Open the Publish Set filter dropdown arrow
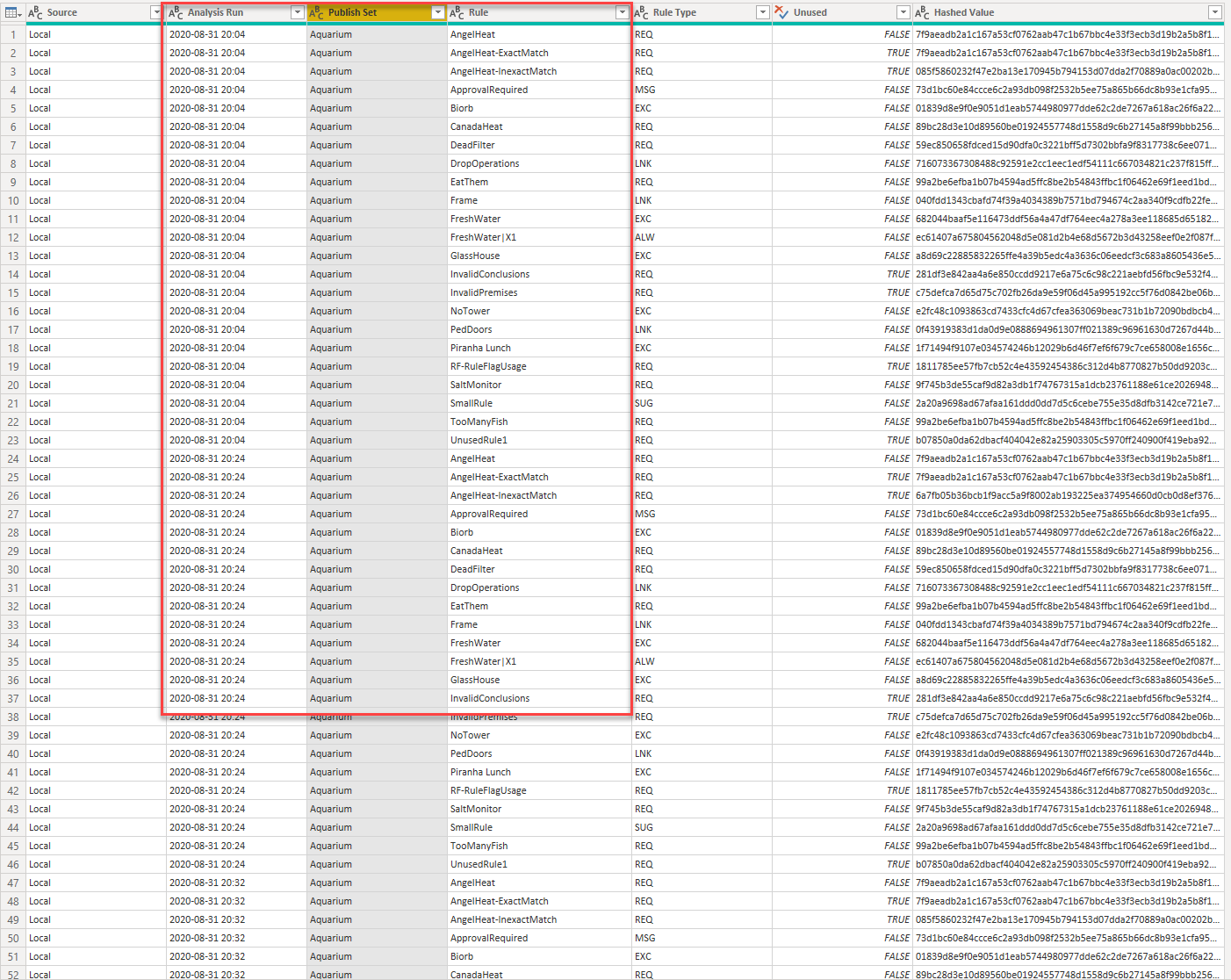 point(437,12)
